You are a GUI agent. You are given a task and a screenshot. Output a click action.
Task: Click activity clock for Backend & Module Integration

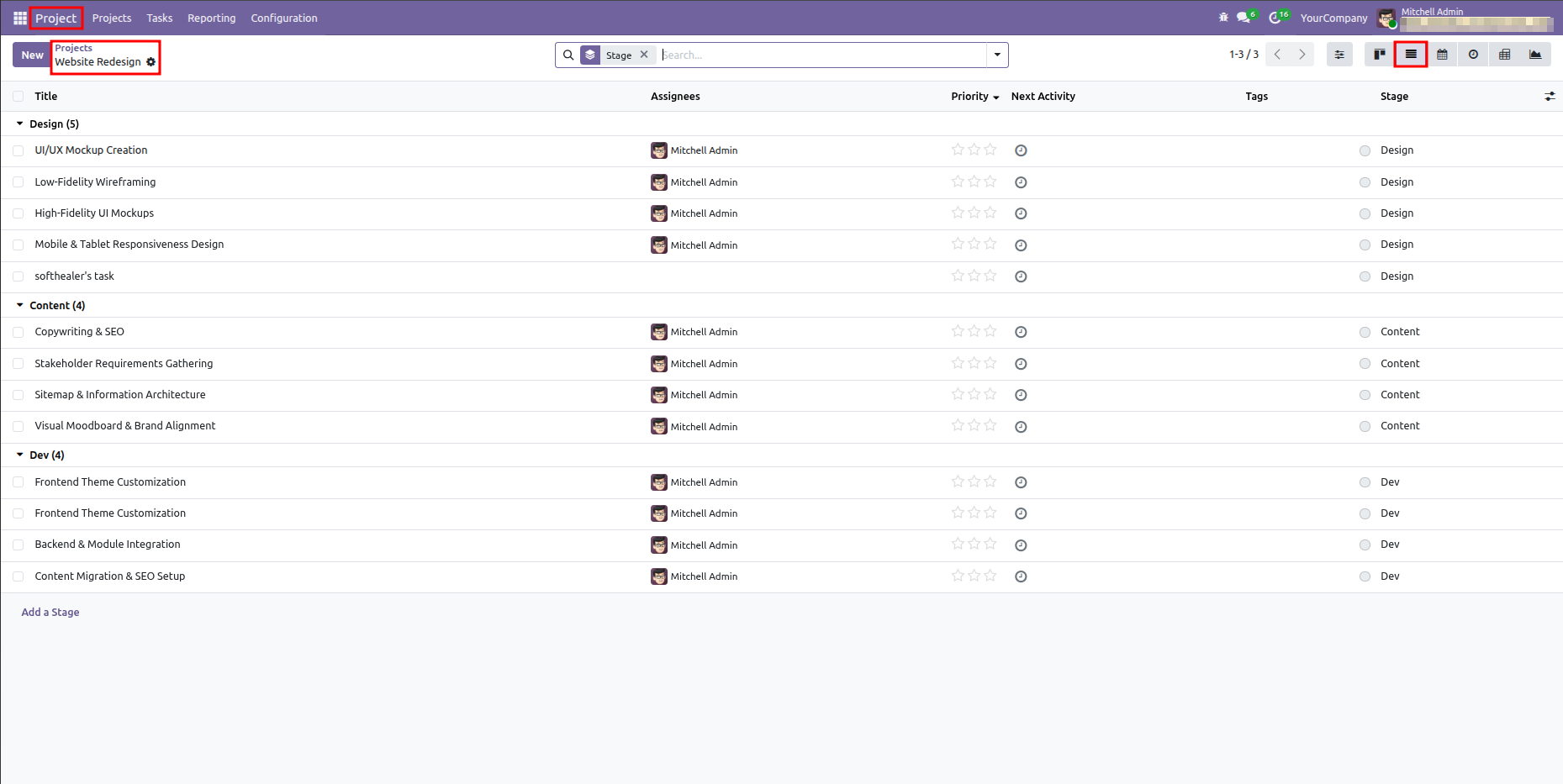[1021, 545]
